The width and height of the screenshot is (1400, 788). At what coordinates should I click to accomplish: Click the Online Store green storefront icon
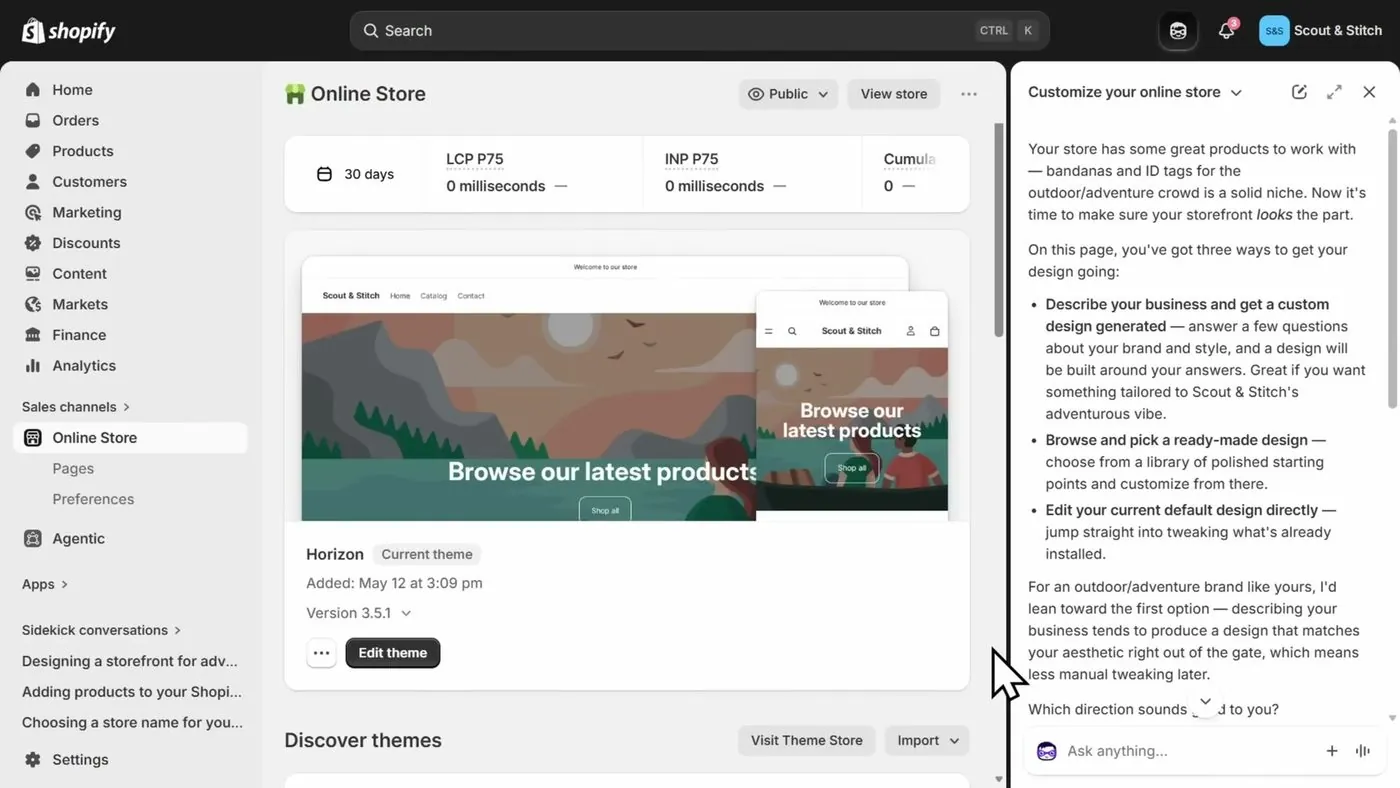[294, 94]
